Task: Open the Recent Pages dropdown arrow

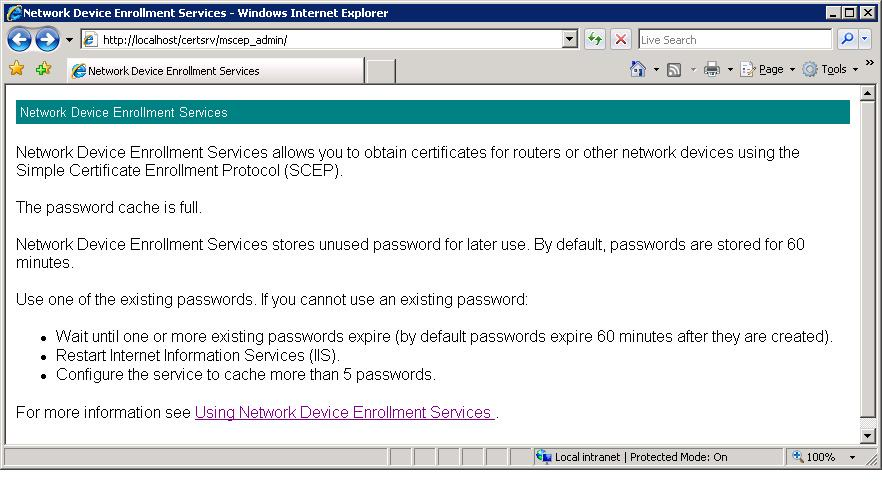Action: (69, 40)
